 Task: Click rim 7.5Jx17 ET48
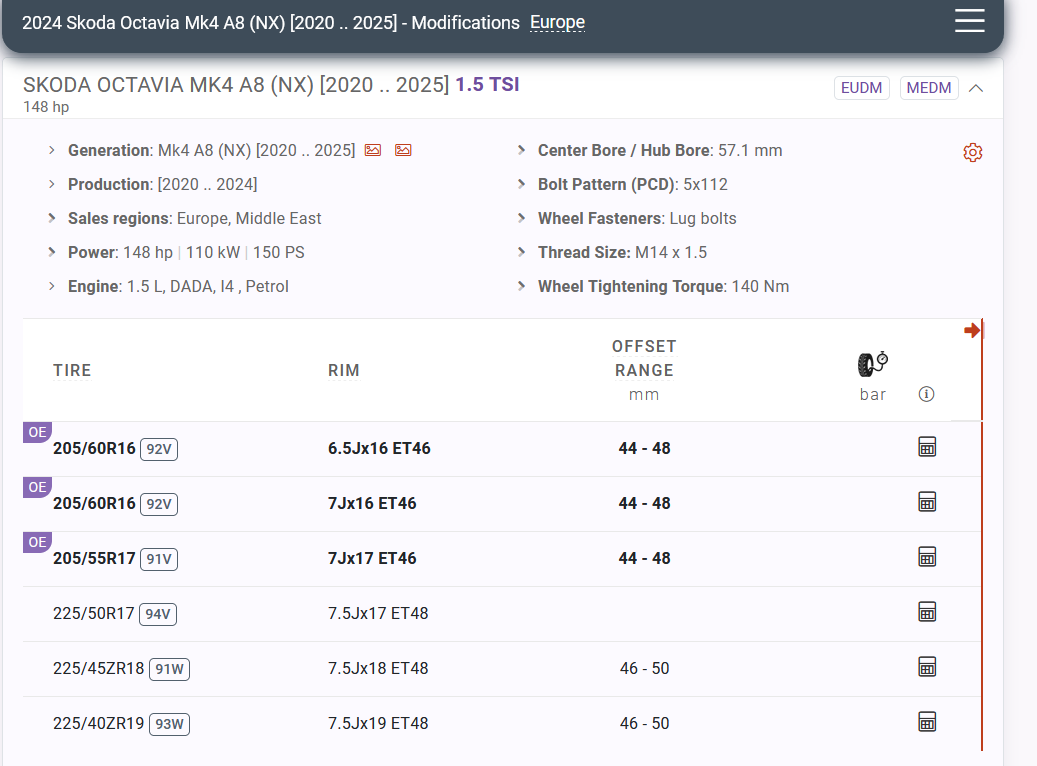[378, 613]
